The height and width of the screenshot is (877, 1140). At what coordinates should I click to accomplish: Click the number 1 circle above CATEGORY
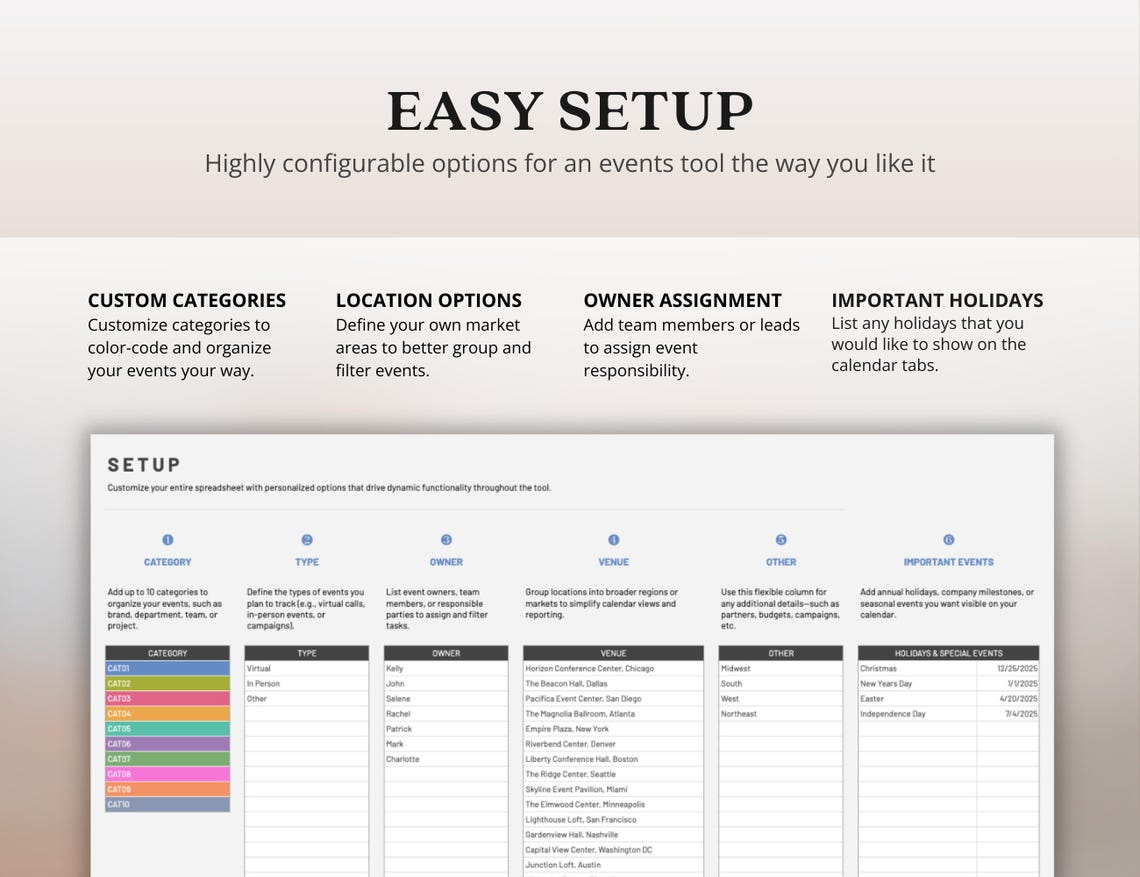pyautogui.click(x=167, y=540)
